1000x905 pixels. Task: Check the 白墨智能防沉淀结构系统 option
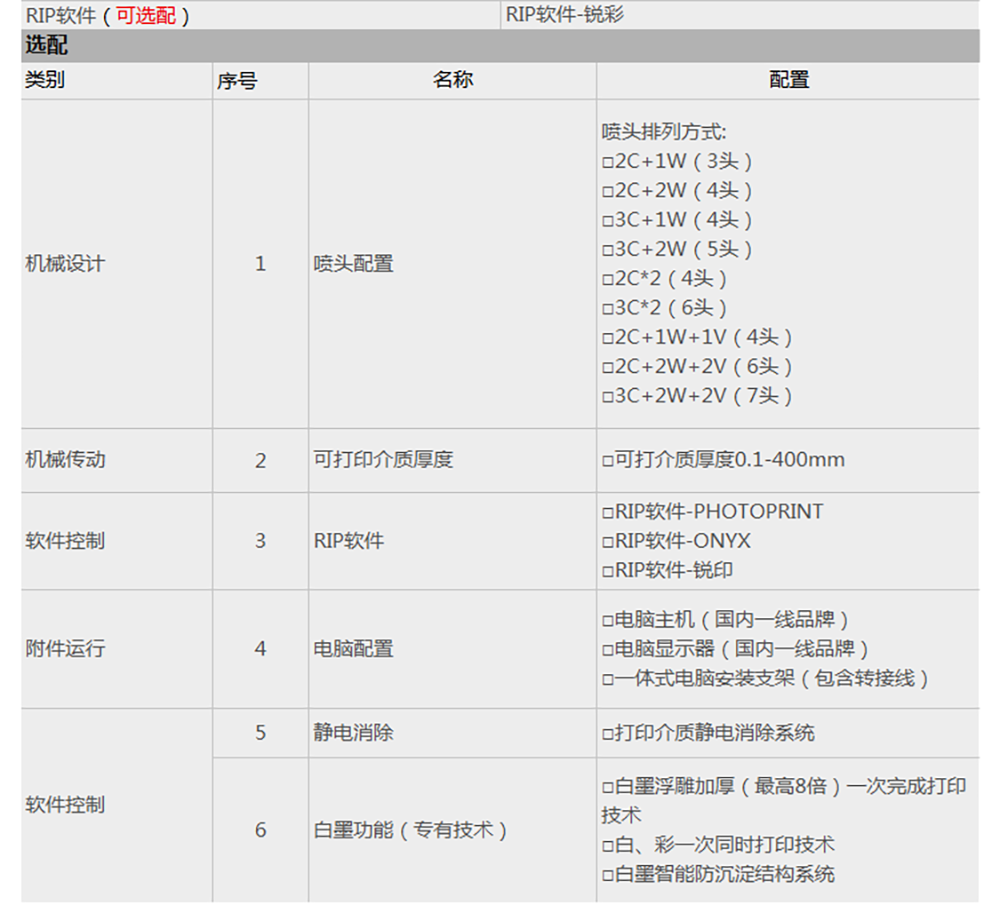607,875
